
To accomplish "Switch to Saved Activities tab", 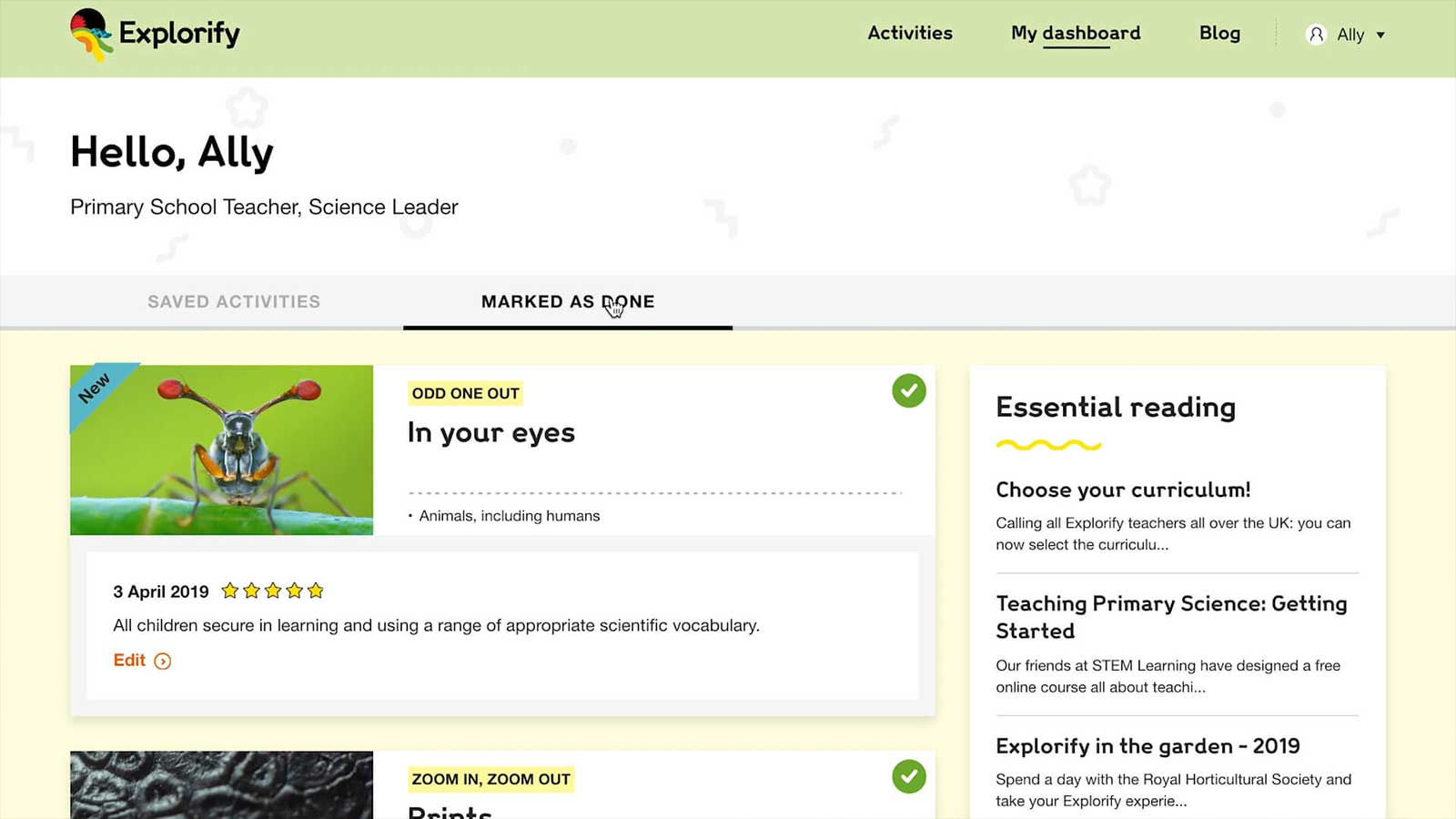I will pos(234,301).
